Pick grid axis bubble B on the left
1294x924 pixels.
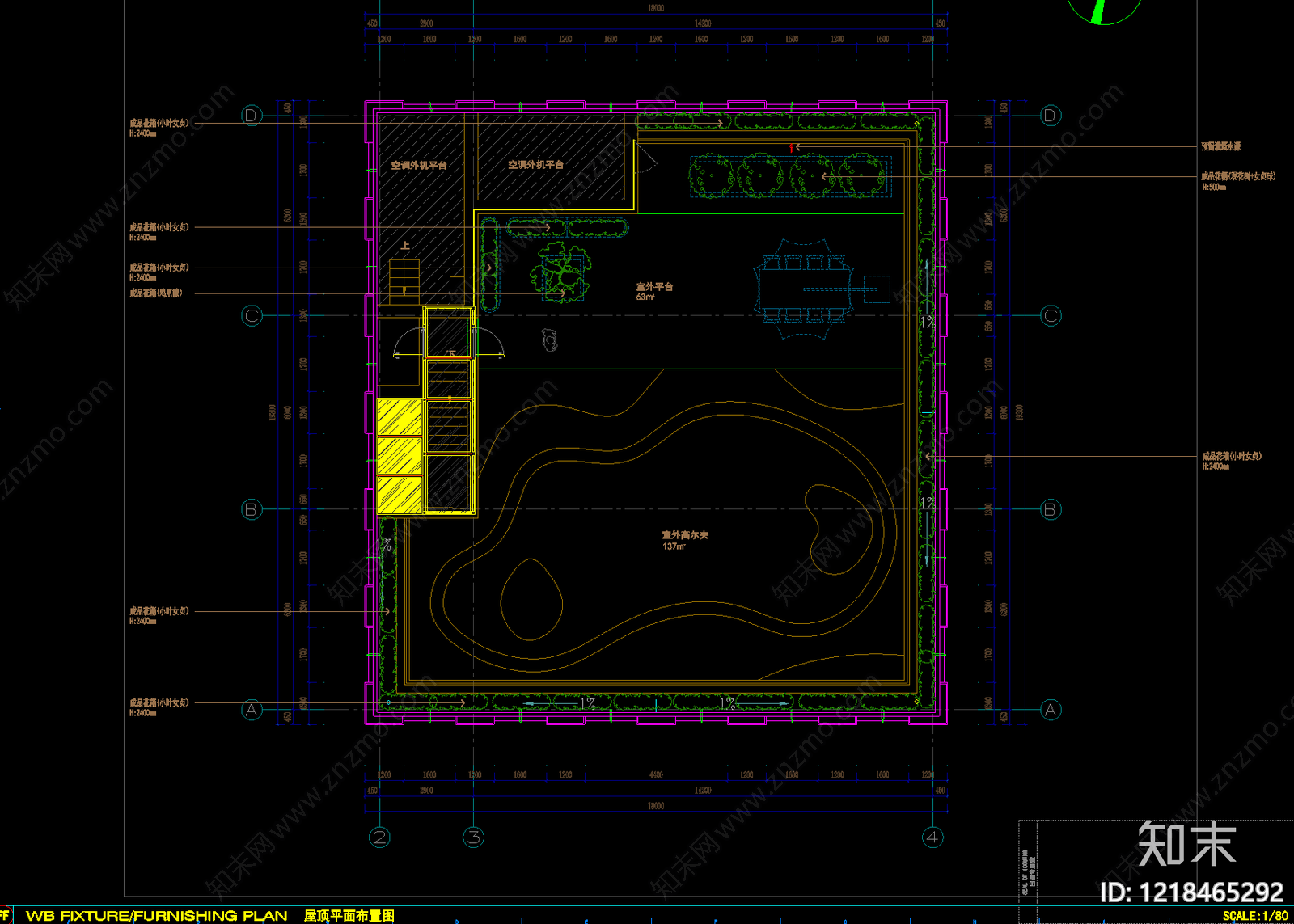[x=252, y=509]
